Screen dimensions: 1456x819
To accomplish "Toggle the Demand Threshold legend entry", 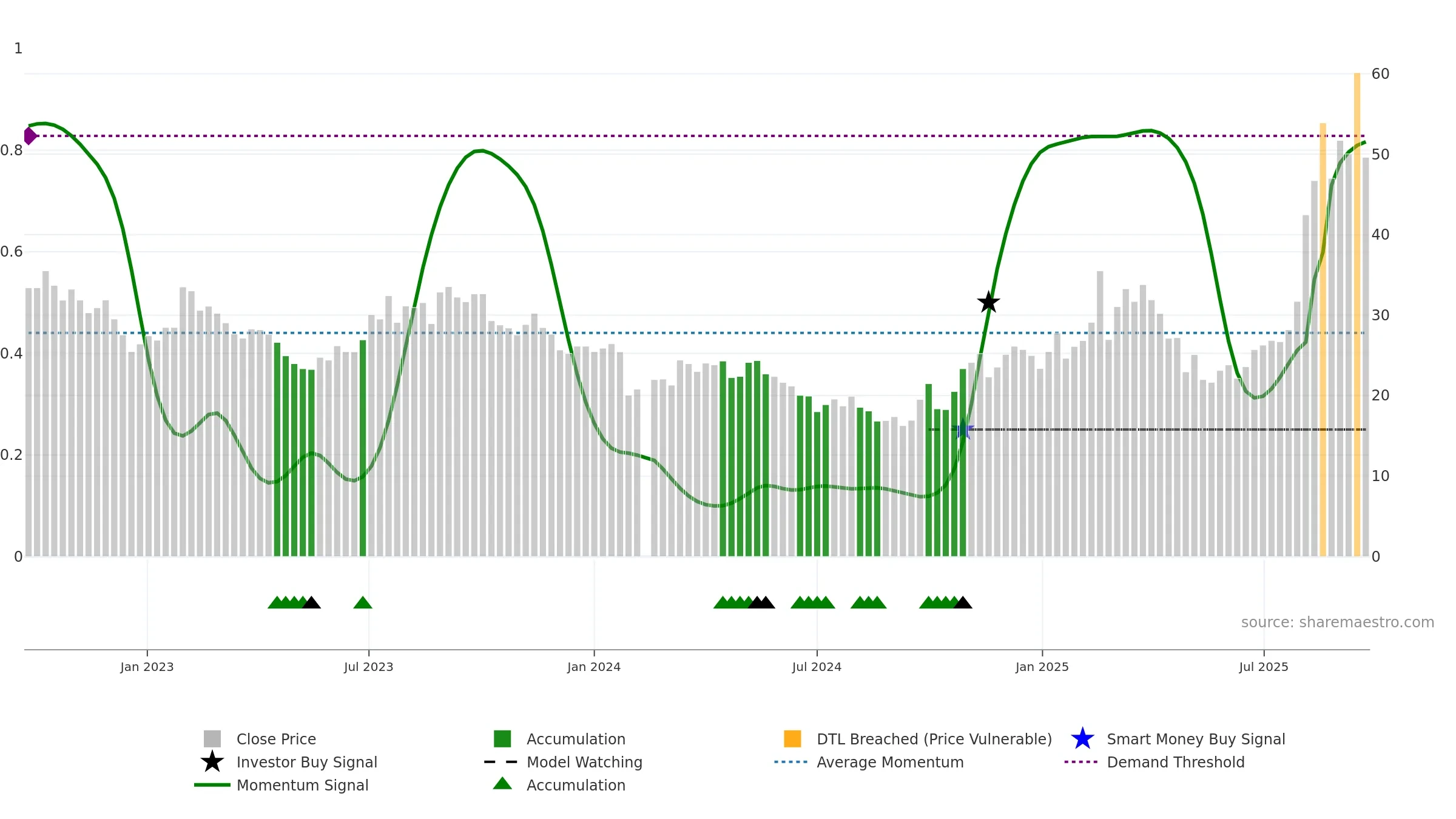I will tap(1154, 762).
